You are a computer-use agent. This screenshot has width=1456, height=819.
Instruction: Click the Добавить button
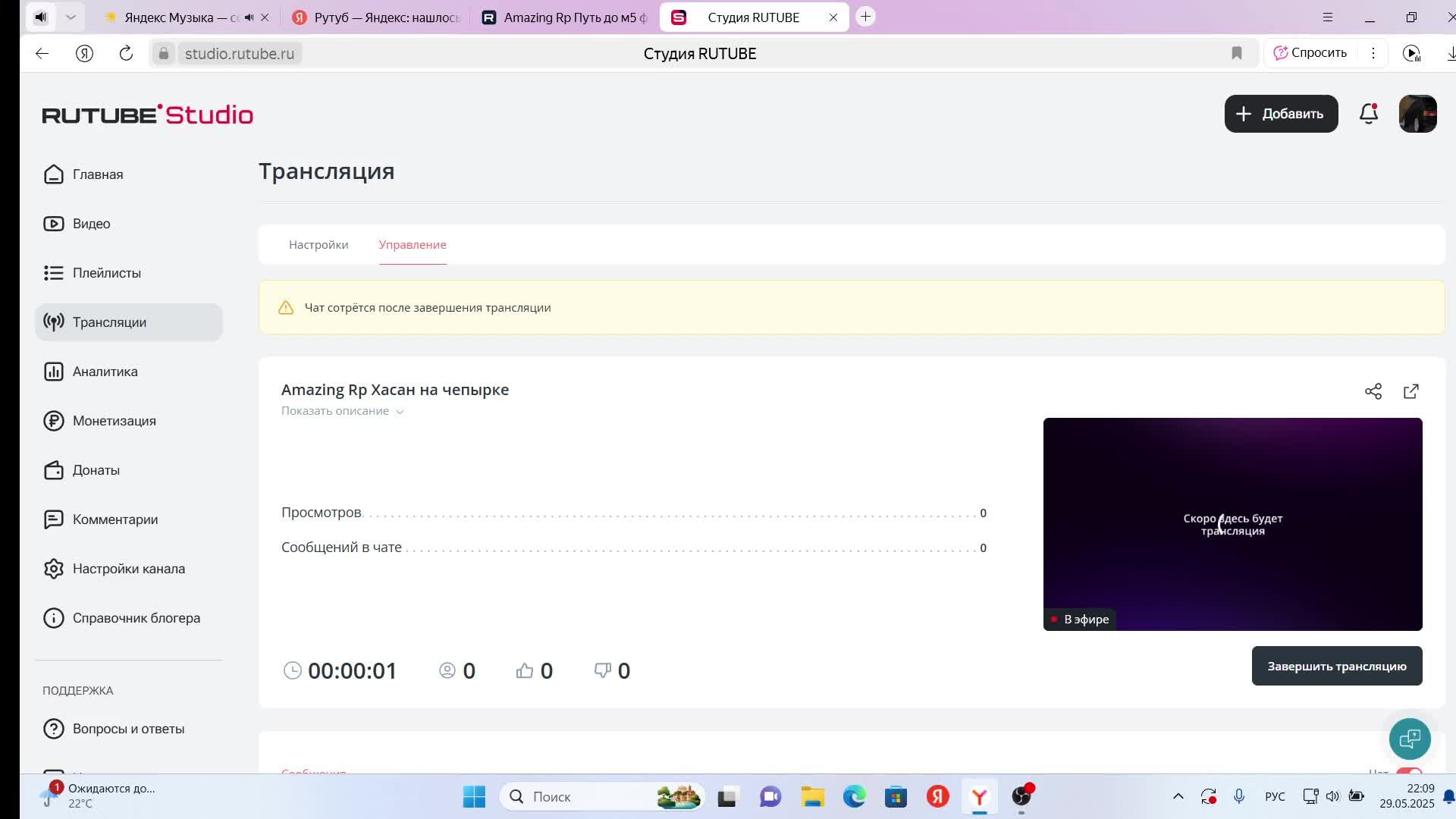coord(1281,114)
